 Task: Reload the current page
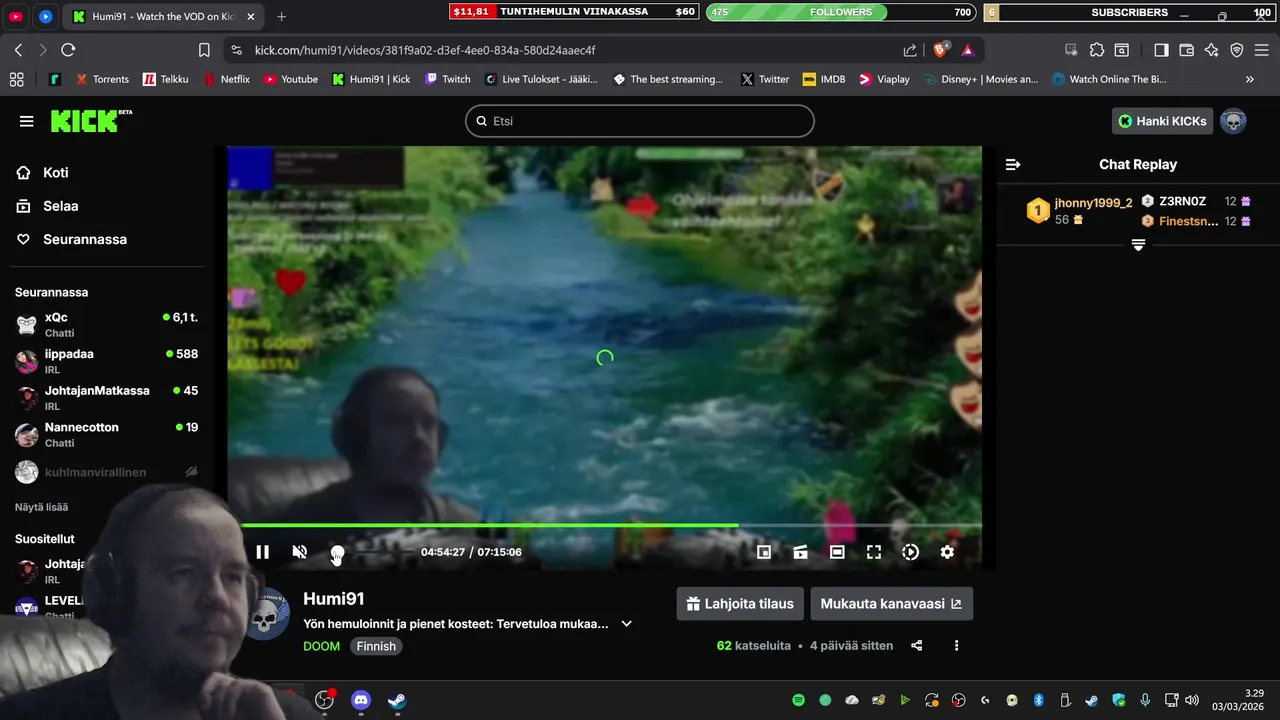click(68, 50)
